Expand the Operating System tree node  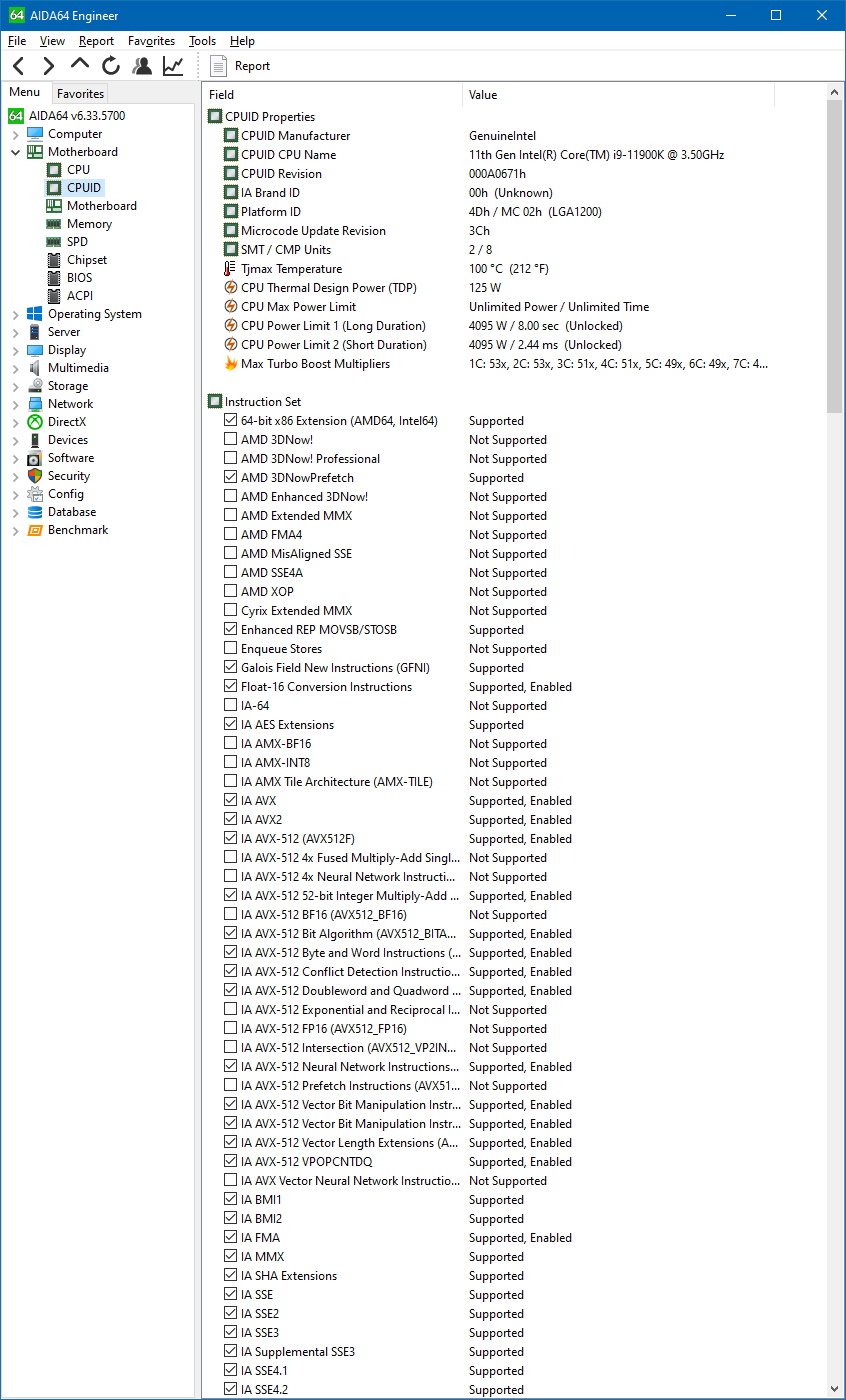click(x=15, y=314)
